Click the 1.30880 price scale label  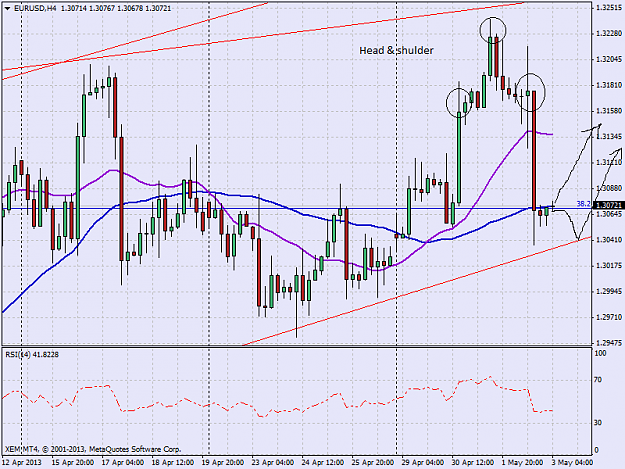point(609,188)
